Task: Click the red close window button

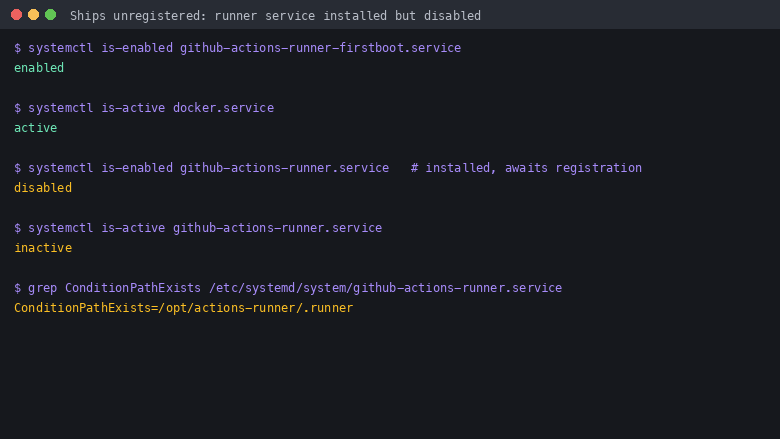Action: (16, 15)
